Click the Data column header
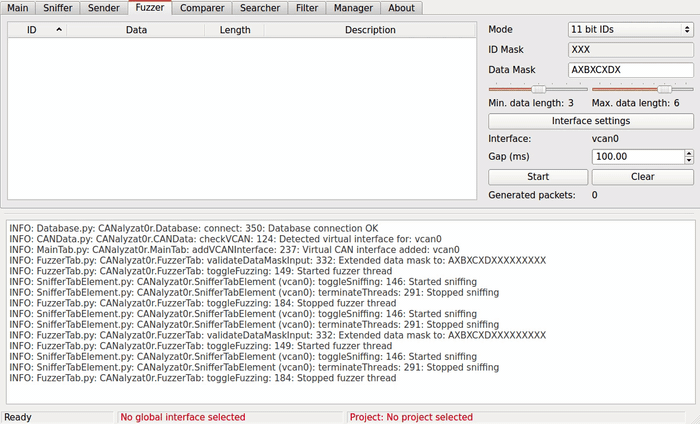 [136, 30]
